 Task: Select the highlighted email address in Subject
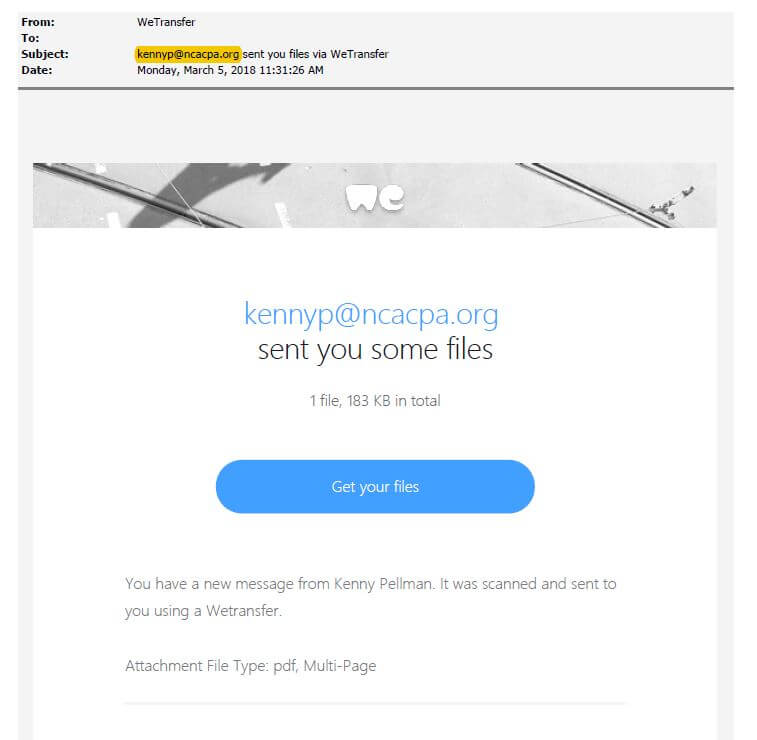(187, 54)
